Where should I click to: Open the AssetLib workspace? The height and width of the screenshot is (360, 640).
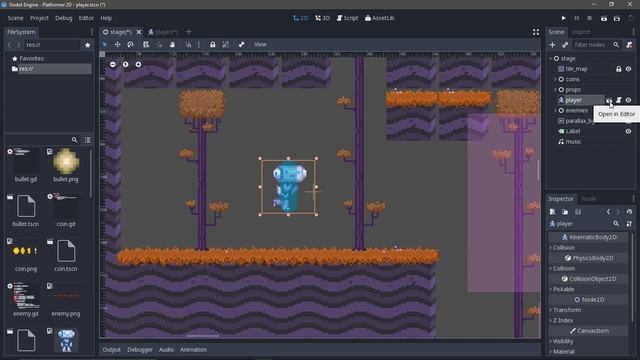[380, 18]
